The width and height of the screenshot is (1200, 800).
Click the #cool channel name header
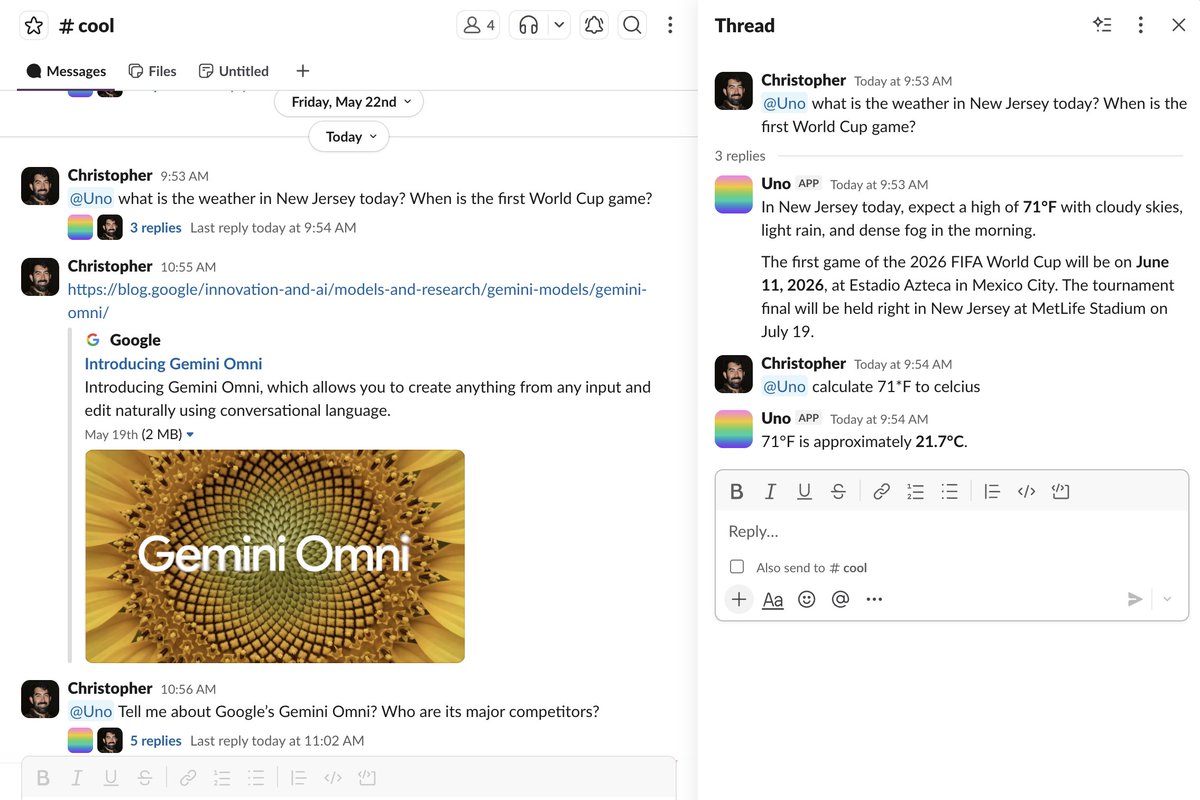[87, 26]
